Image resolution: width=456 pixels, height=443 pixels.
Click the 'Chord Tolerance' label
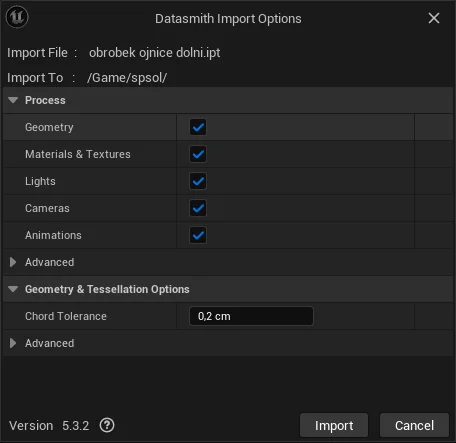(x=66, y=316)
